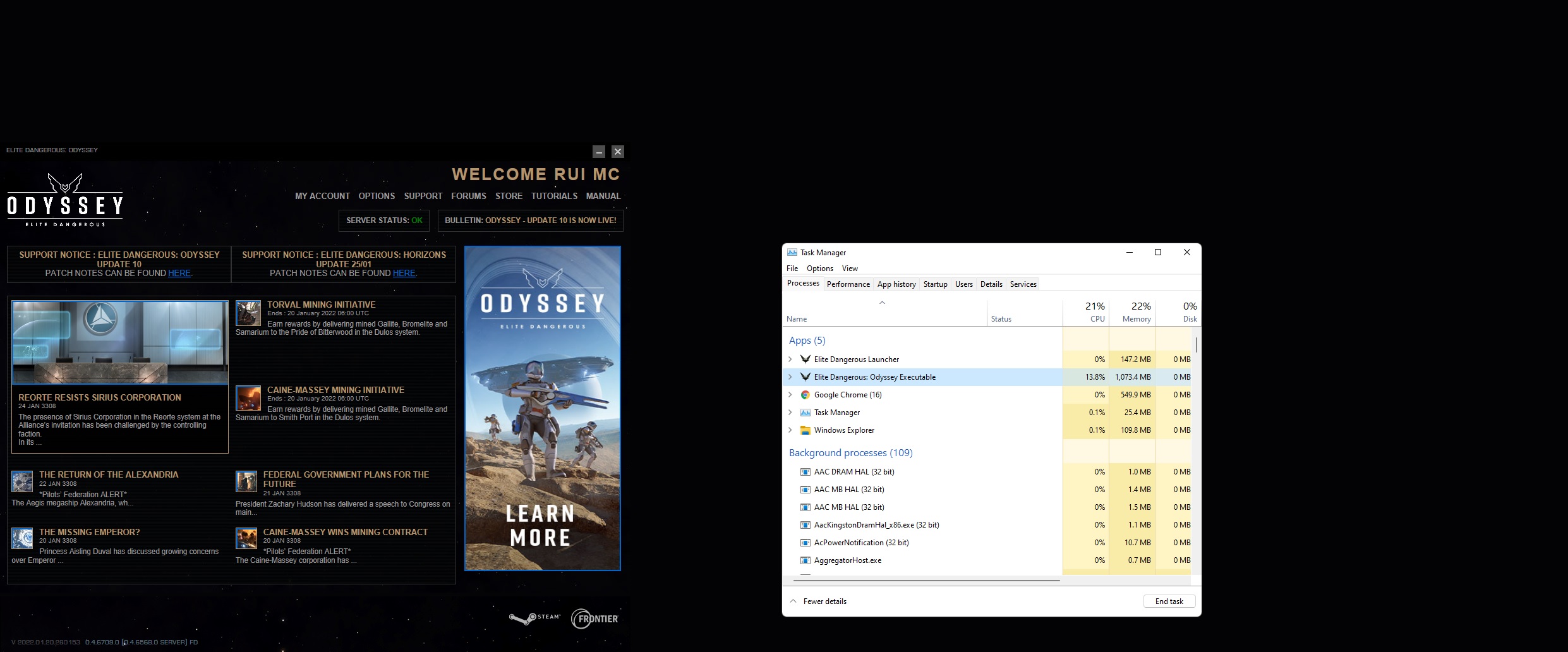The image size is (1568, 652).
Task: Click AggregatorHost.exe process icon
Action: tap(805, 560)
